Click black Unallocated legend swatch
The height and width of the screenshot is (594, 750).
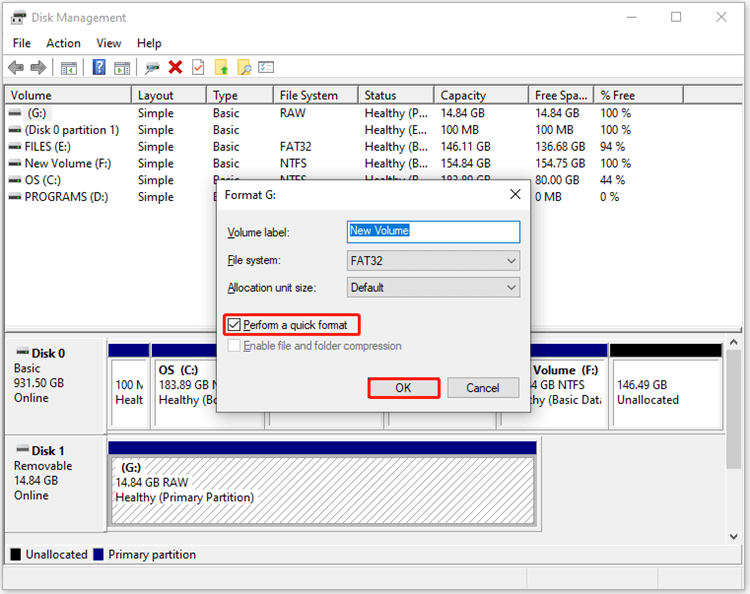coord(15,554)
